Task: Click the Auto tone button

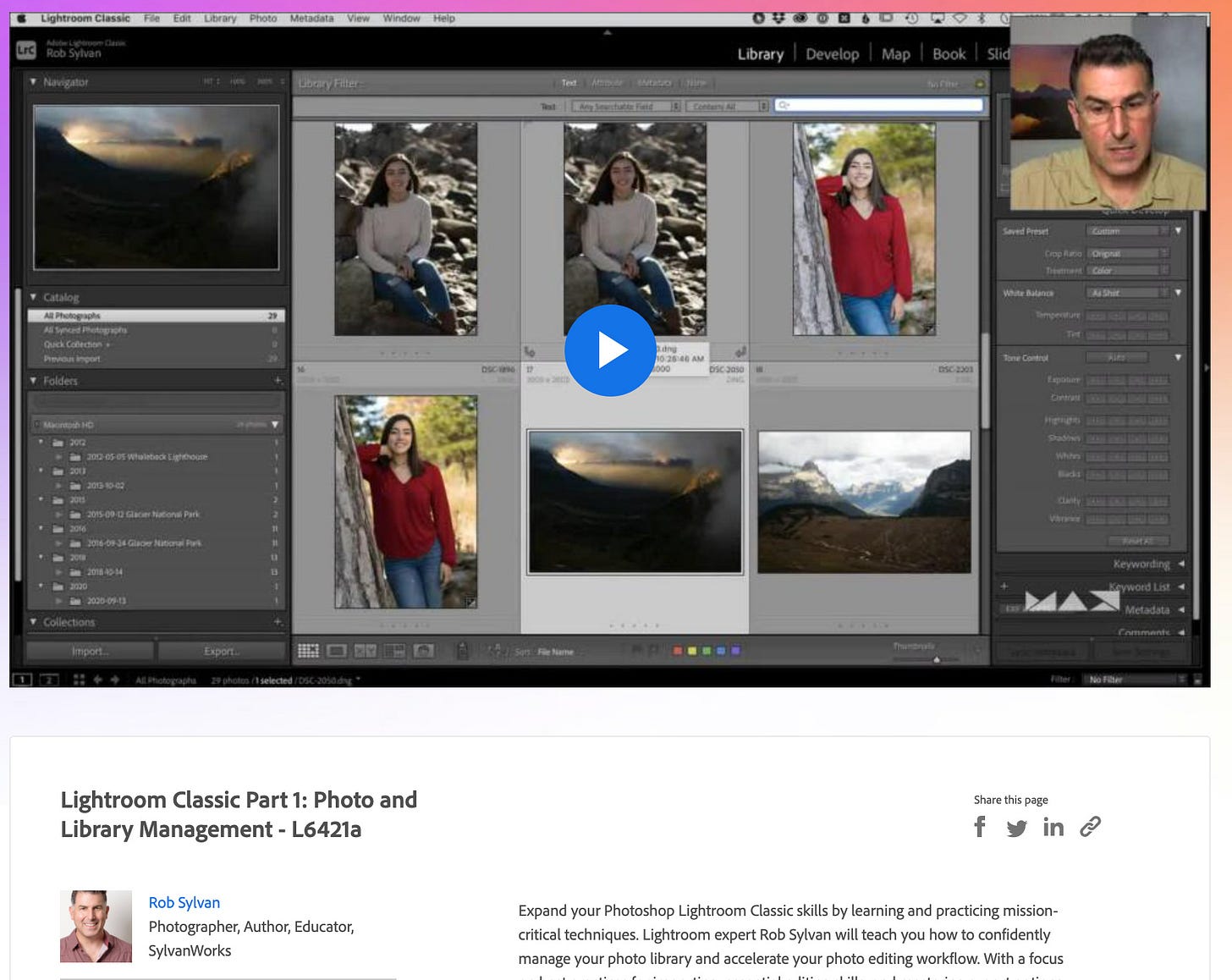Action: 1117,357
